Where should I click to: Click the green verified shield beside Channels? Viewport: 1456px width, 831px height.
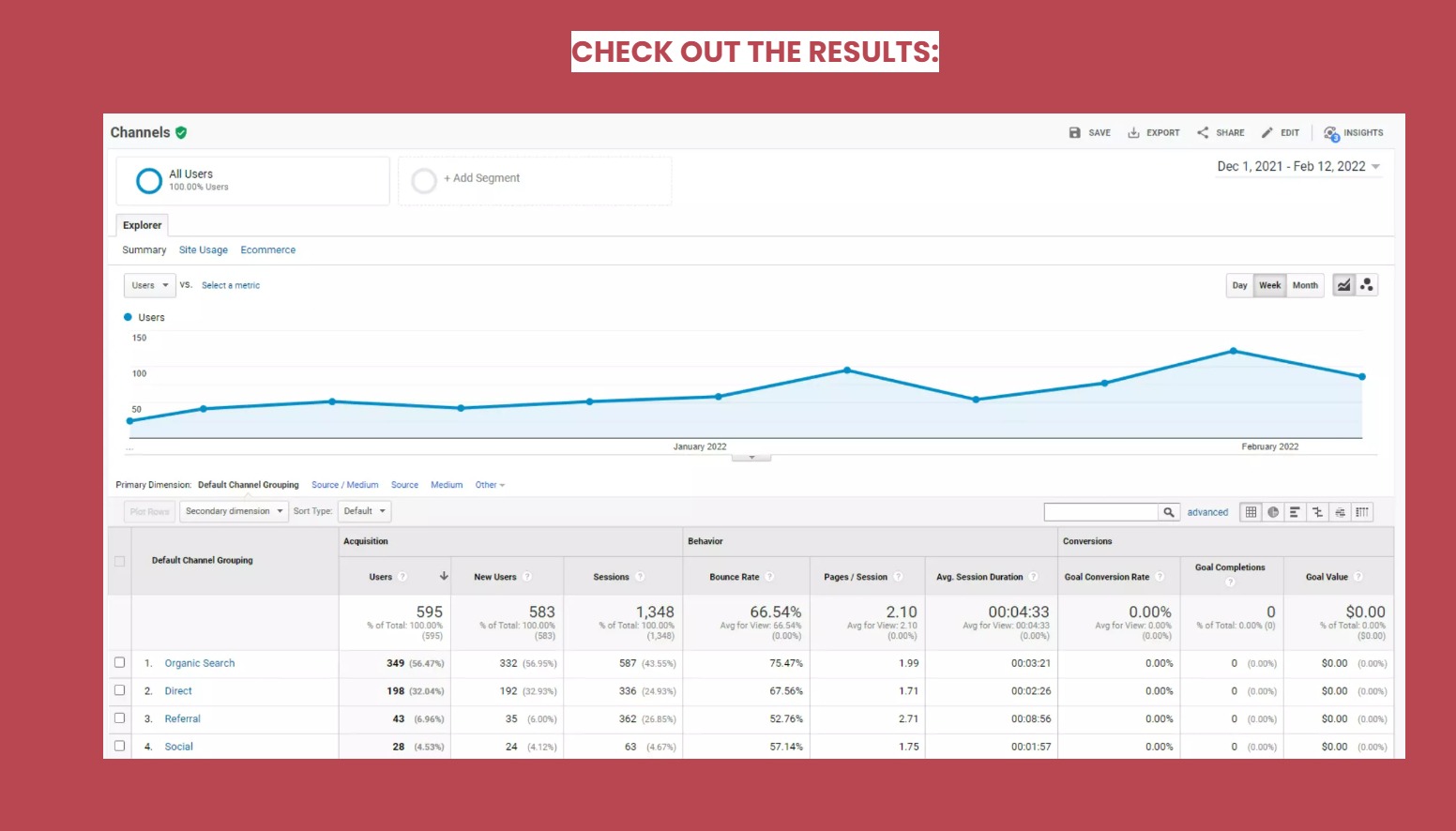181,133
